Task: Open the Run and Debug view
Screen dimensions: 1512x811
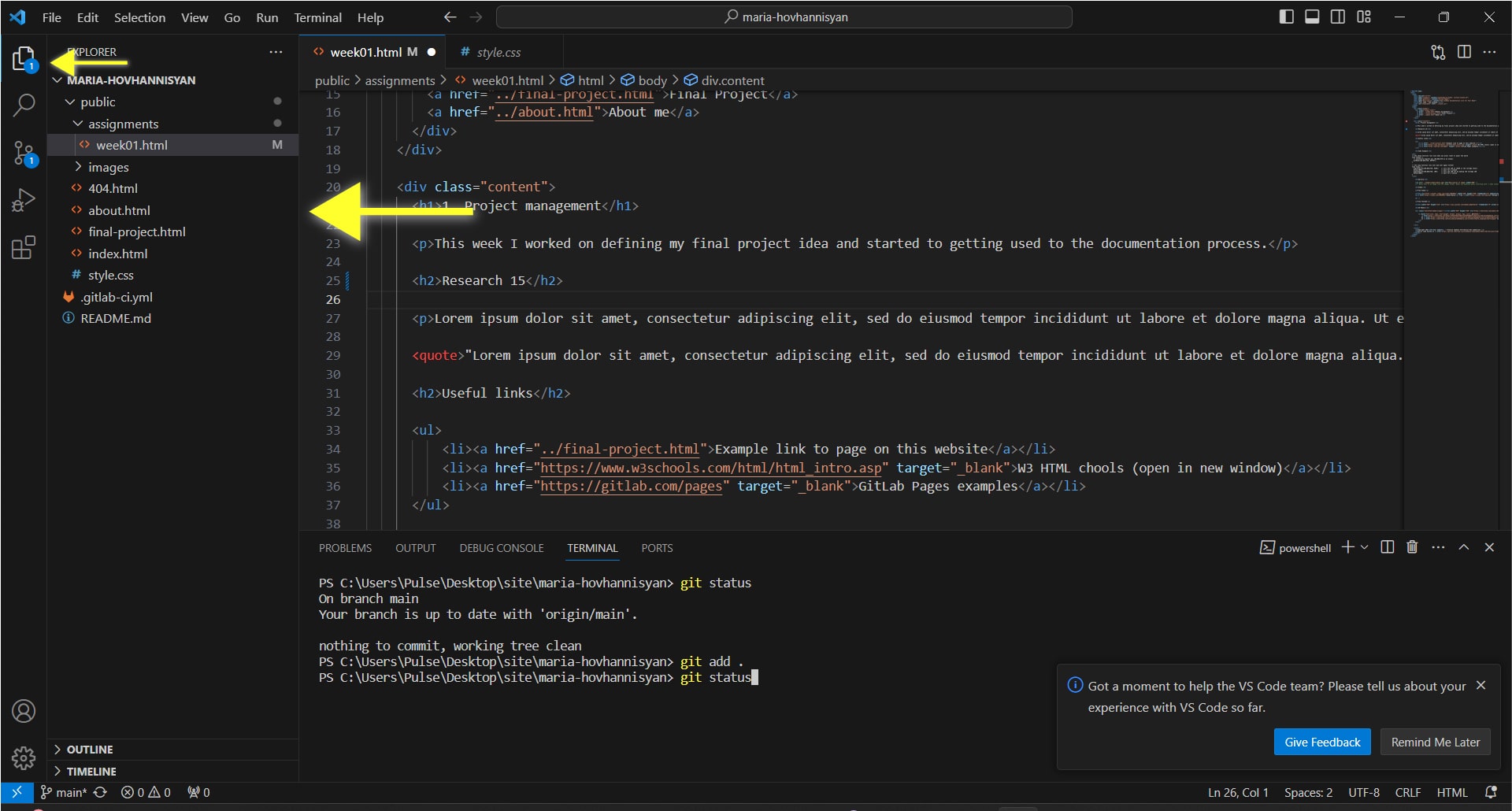Action: click(x=24, y=200)
